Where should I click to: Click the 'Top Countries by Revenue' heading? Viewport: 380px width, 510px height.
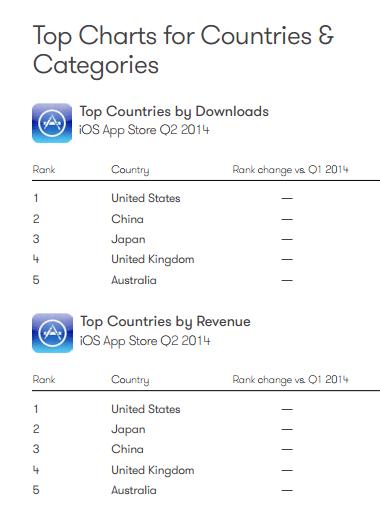pyautogui.click(x=165, y=322)
